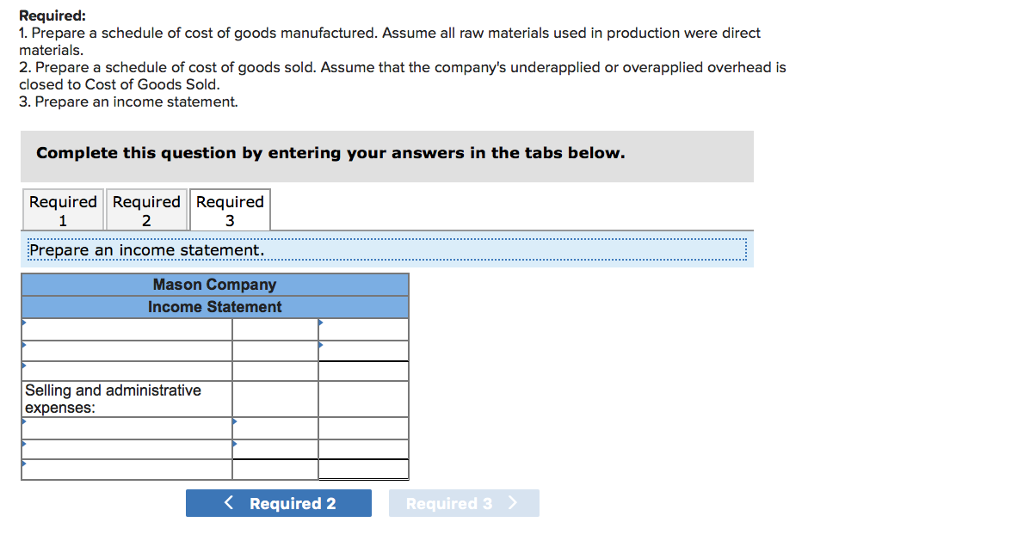Click the Selling and administrative expenses label cell
1024x559 pixels.
(127, 398)
